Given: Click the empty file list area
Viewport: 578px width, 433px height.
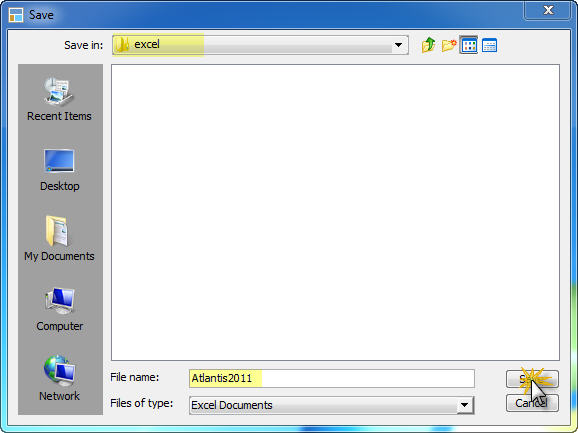Looking at the screenshot, I should tap(335, 212).
